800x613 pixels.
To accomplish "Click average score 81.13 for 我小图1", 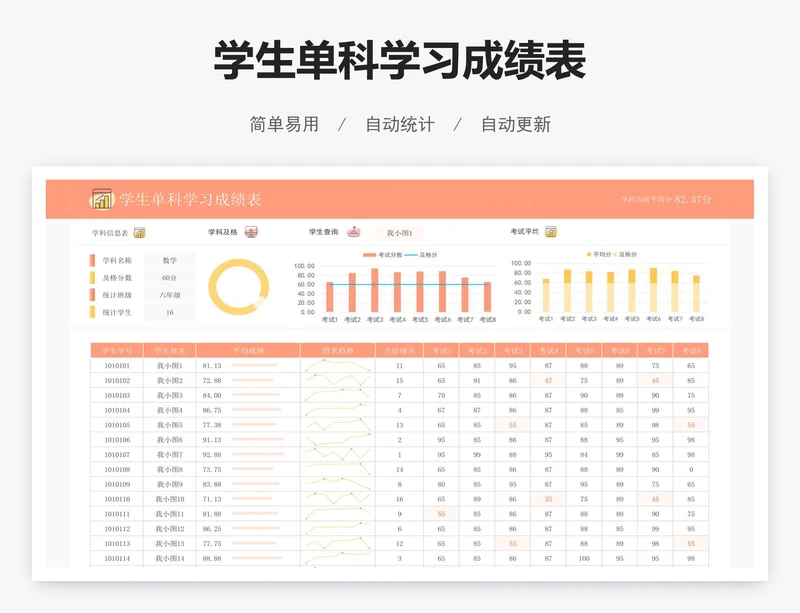I will 212,365.
